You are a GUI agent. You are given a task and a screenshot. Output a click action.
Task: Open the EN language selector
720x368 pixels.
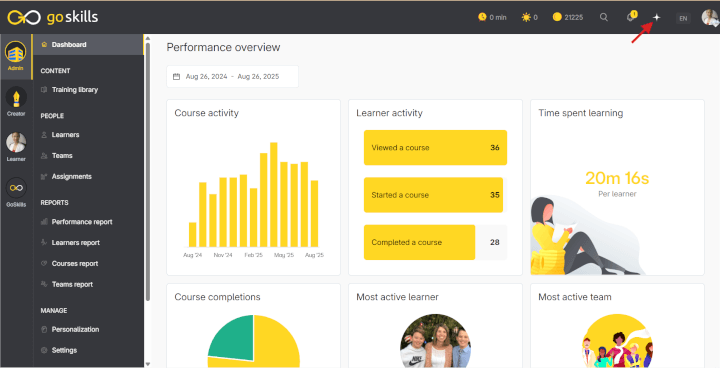pyautogui.click(x=683, y=18)
